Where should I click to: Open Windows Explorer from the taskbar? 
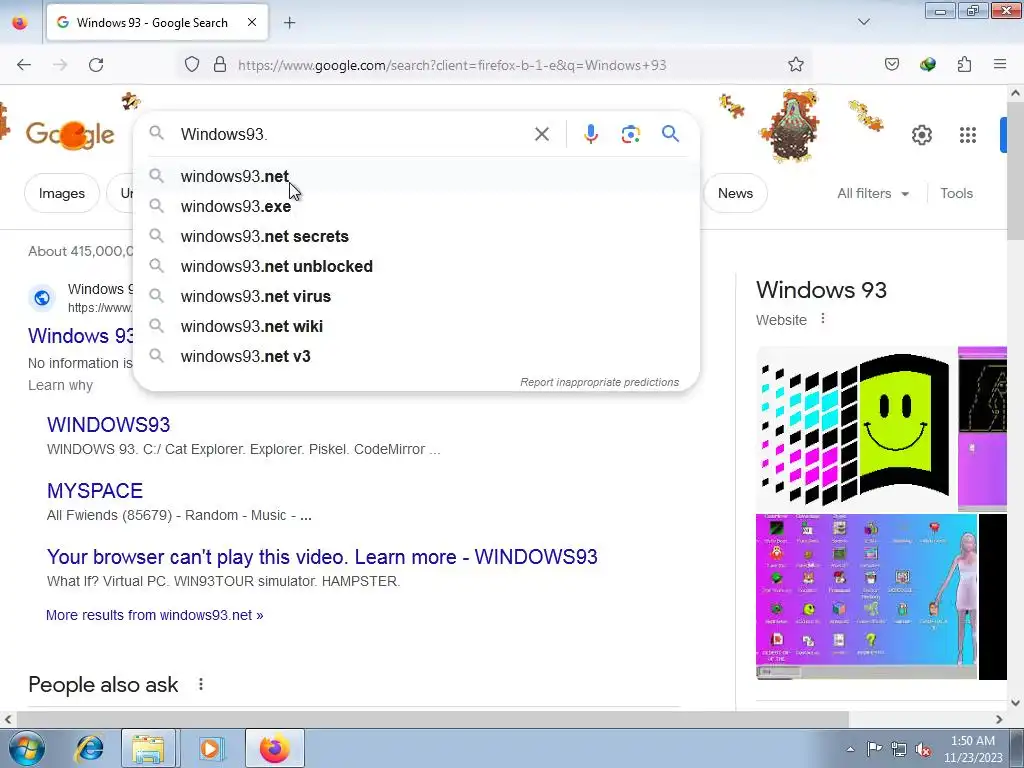pos(148,748)
